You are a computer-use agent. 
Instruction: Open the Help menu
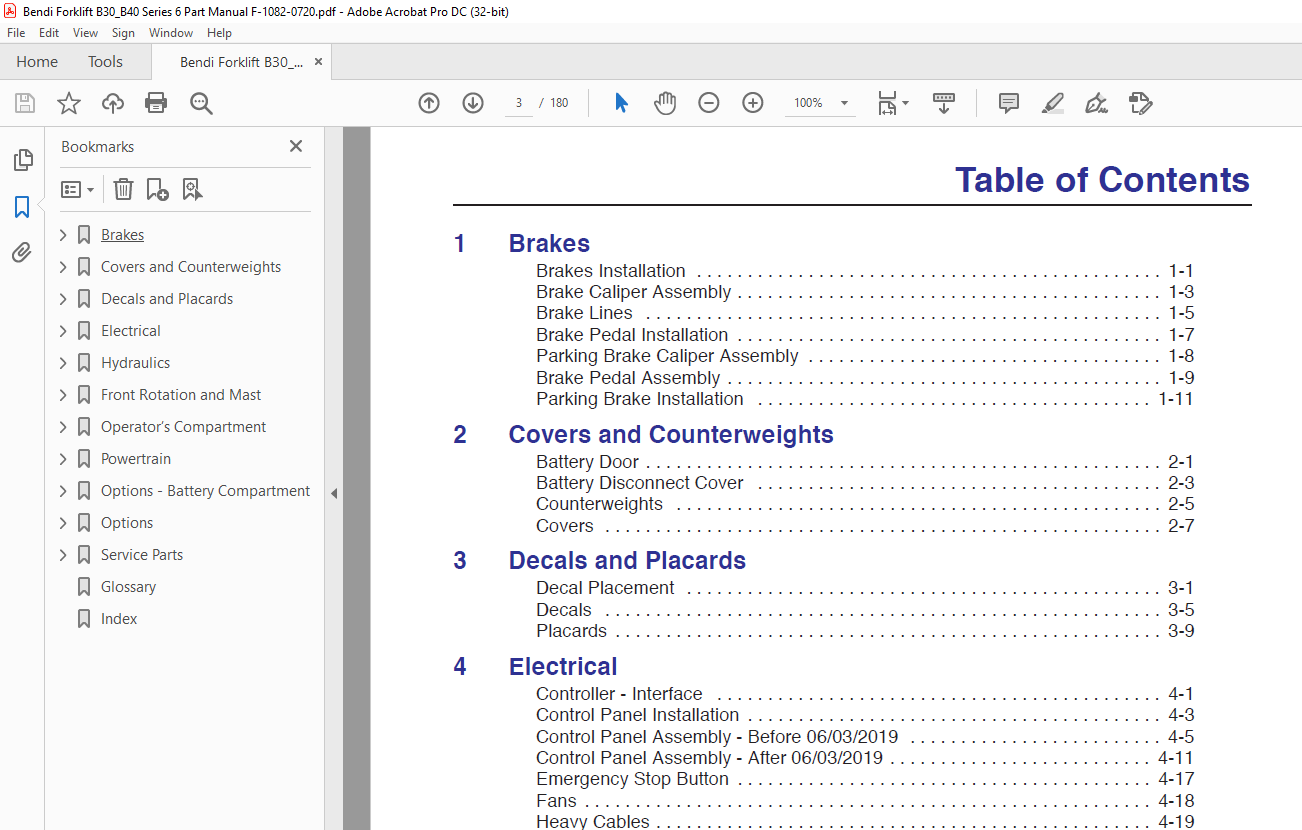(219, 33)
